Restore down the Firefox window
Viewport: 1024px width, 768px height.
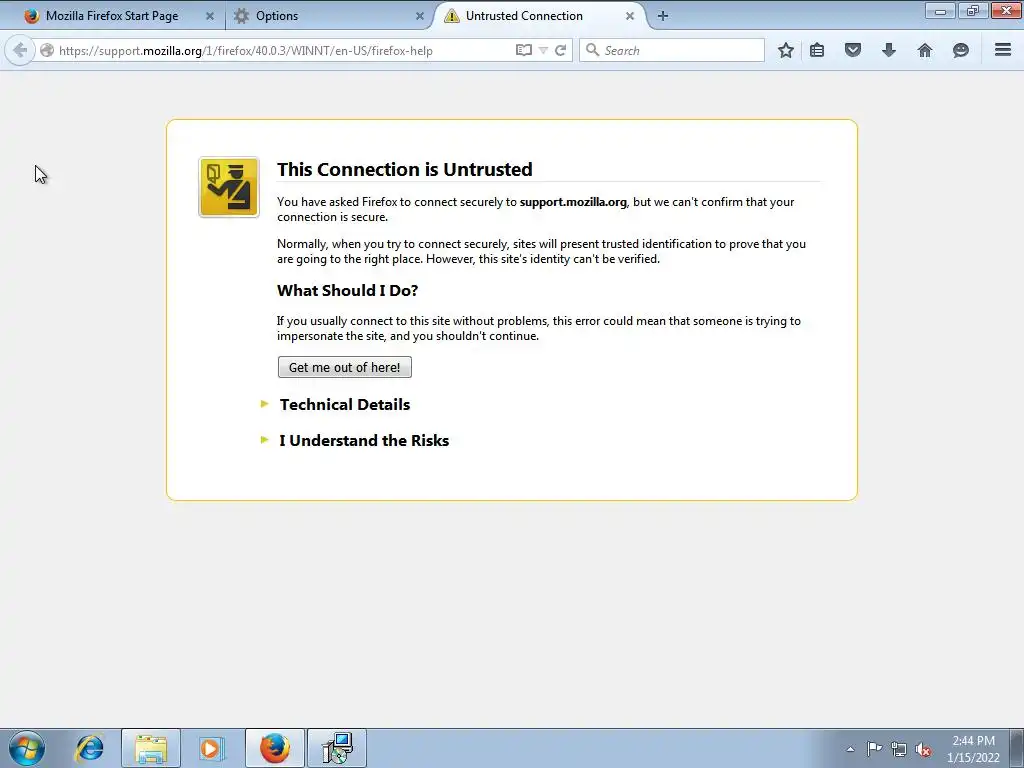973,10
